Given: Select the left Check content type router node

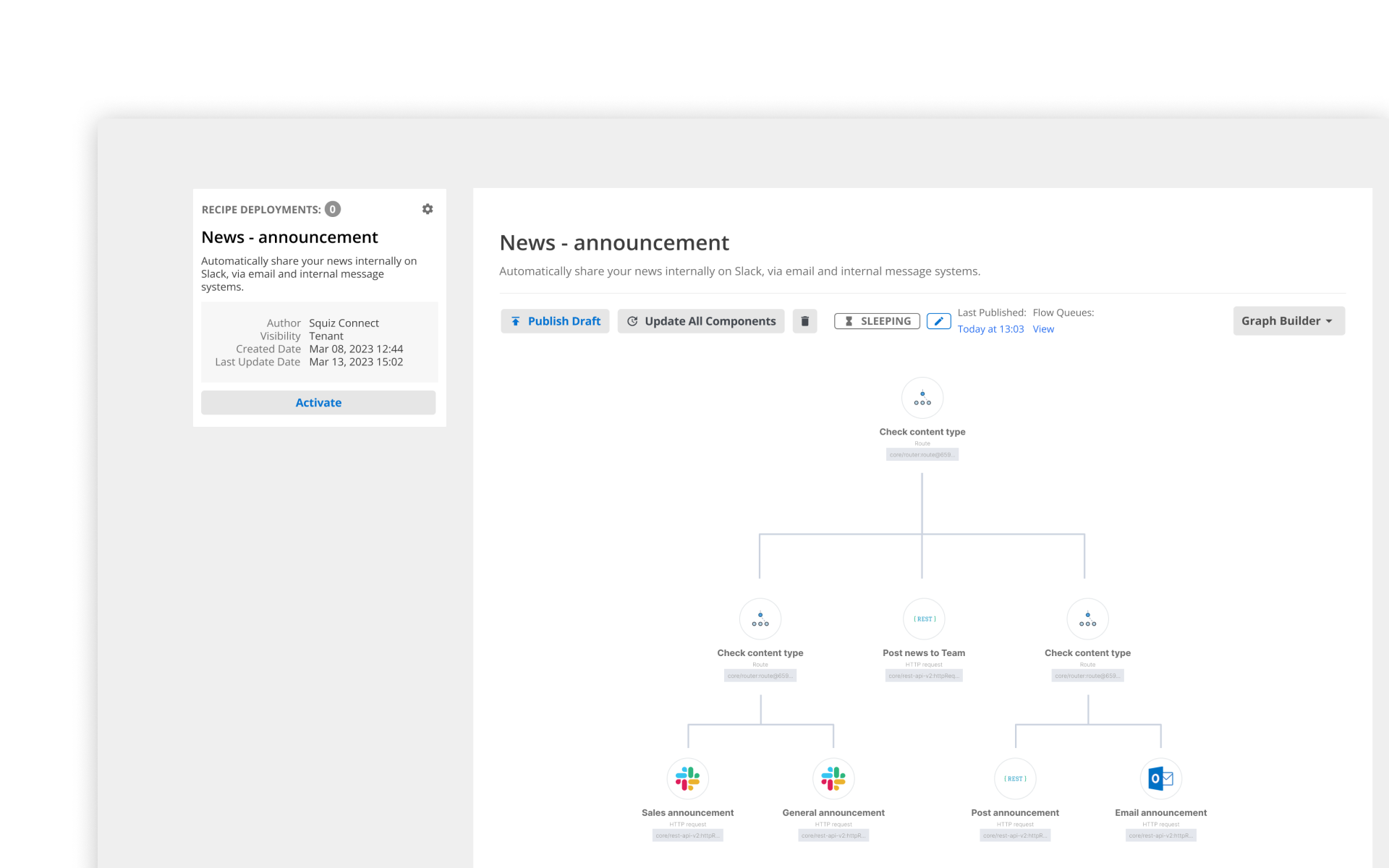Looking at the screenshot, I should (x=760, y=619).
